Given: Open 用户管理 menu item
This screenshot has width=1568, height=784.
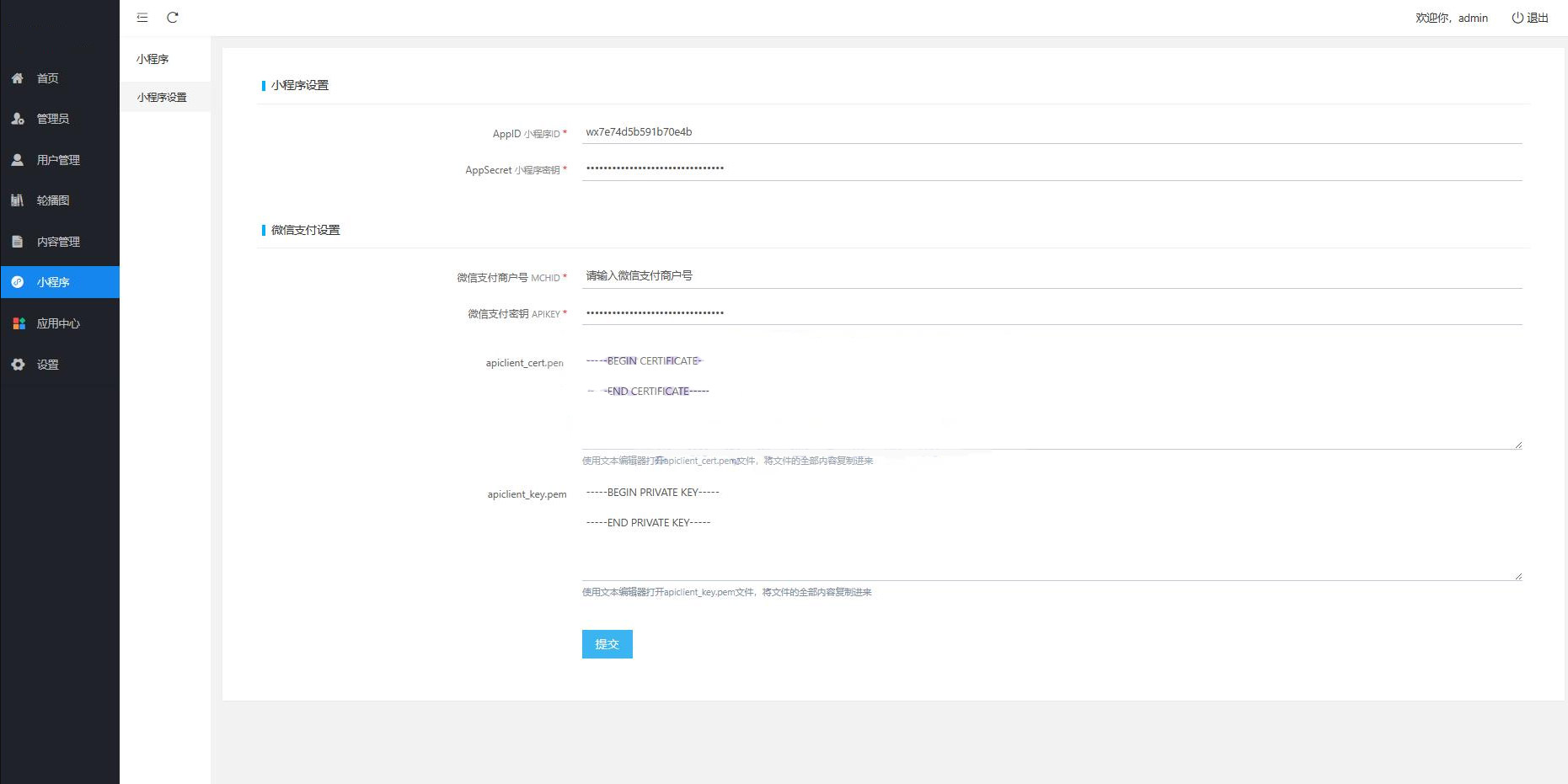Looking at the screenshot, I should pos(60,160).
